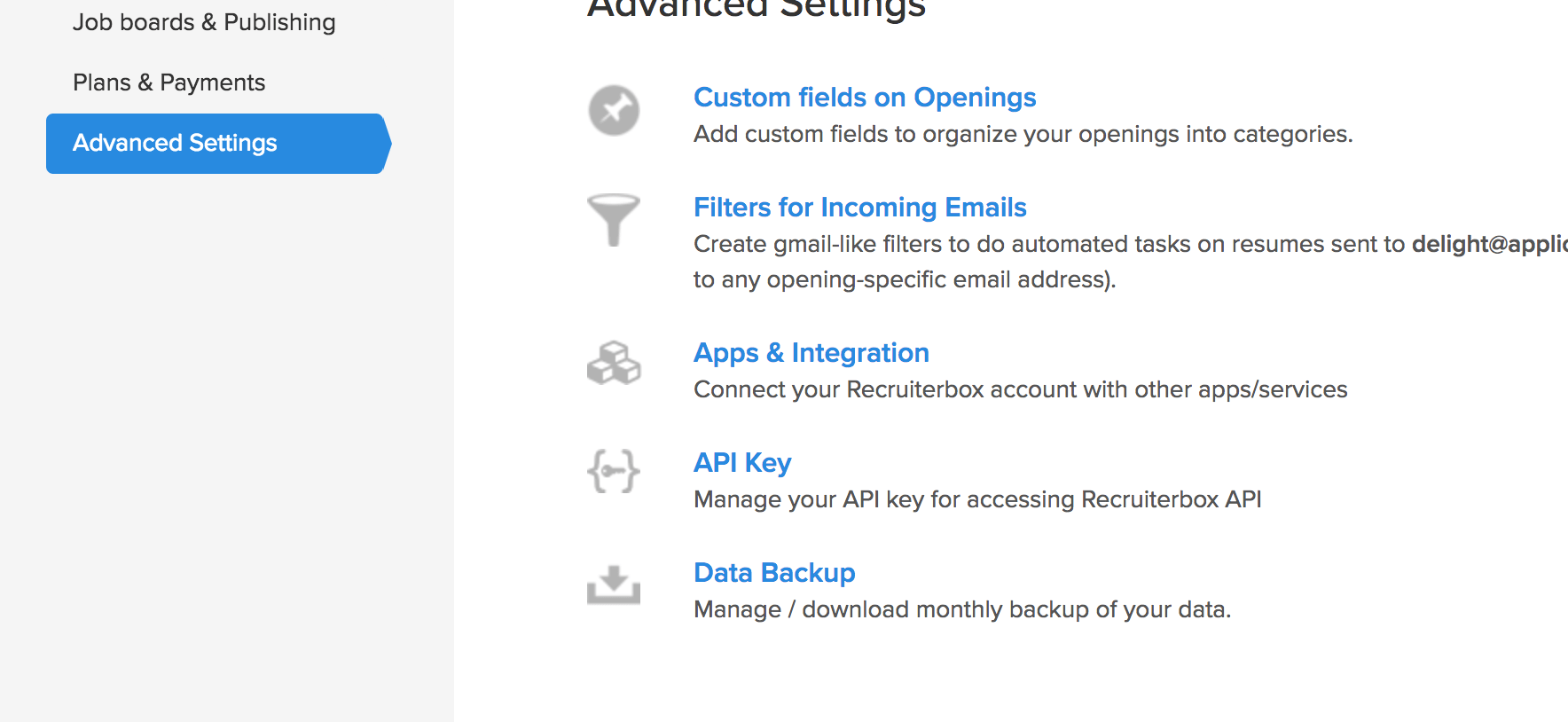This screenshot has width=1568, height=722.
Task: Click 'Connect your Recruiterbox account' description text
Action: pyautogui.click(x=1021, y=389)
